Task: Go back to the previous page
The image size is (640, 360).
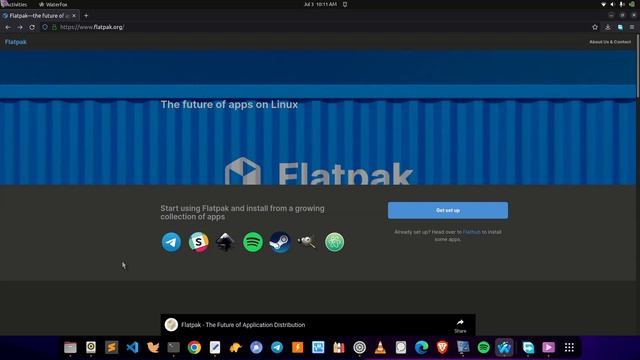Action: click(8, 27)
